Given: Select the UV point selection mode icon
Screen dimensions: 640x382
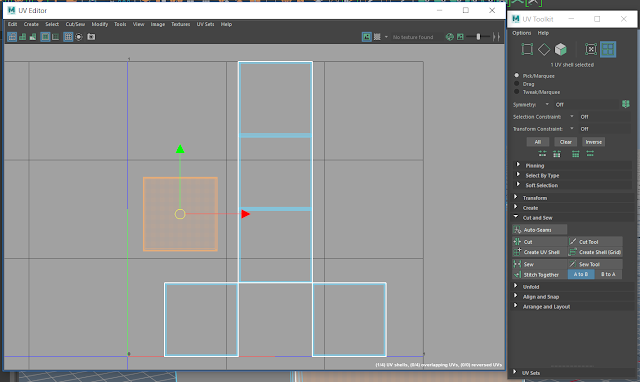Looking at the screenshot, I should tap(591, 49).
